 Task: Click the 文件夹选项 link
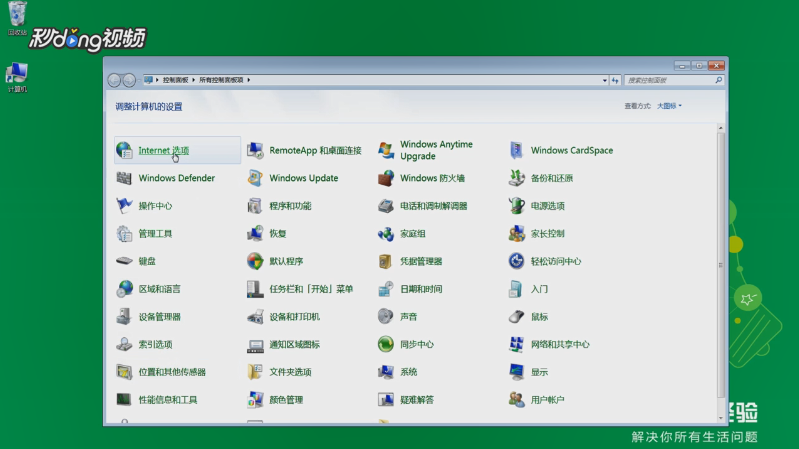point(290,372)
